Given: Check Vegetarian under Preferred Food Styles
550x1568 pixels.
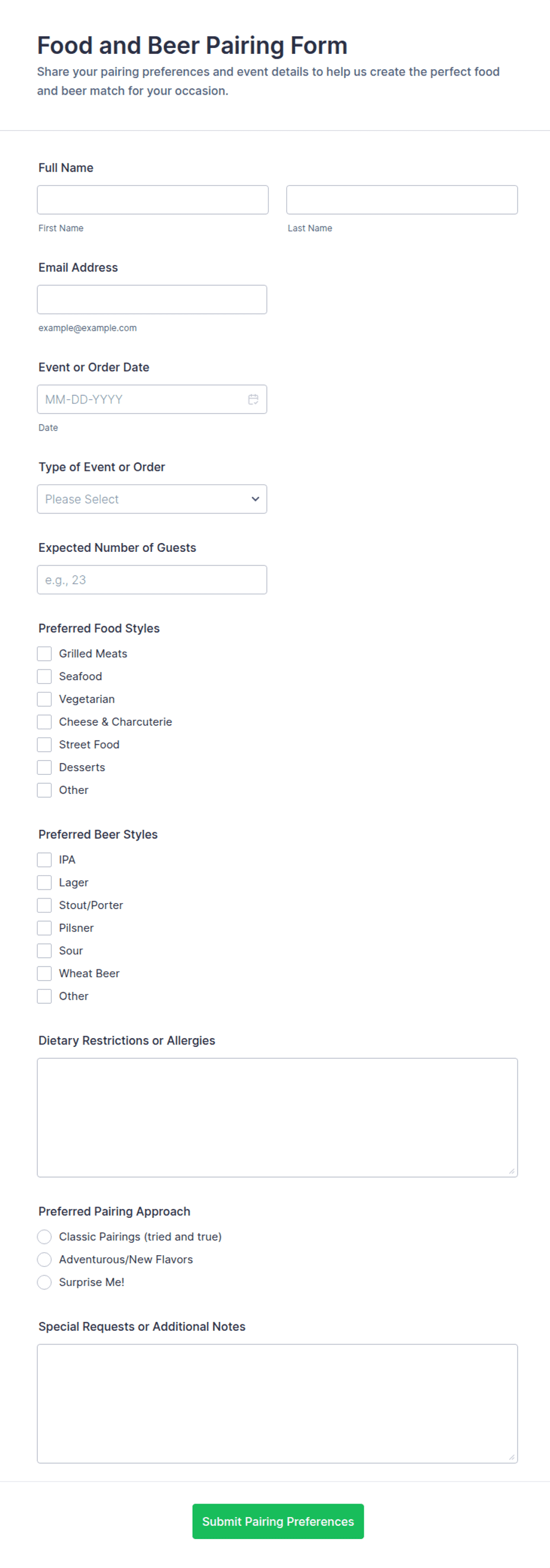Looking at the screenshot, I should (44, 699).
